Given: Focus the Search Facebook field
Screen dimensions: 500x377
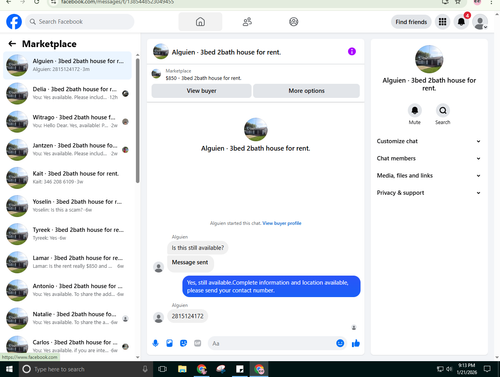Looking at the screenshot, I should (80, 22).
